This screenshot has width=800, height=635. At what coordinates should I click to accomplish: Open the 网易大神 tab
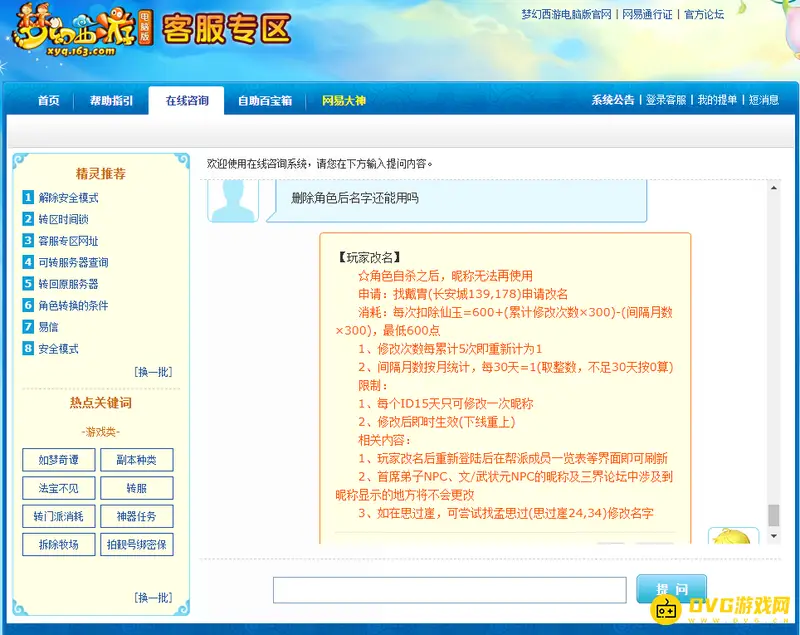[x=343, y=100]
